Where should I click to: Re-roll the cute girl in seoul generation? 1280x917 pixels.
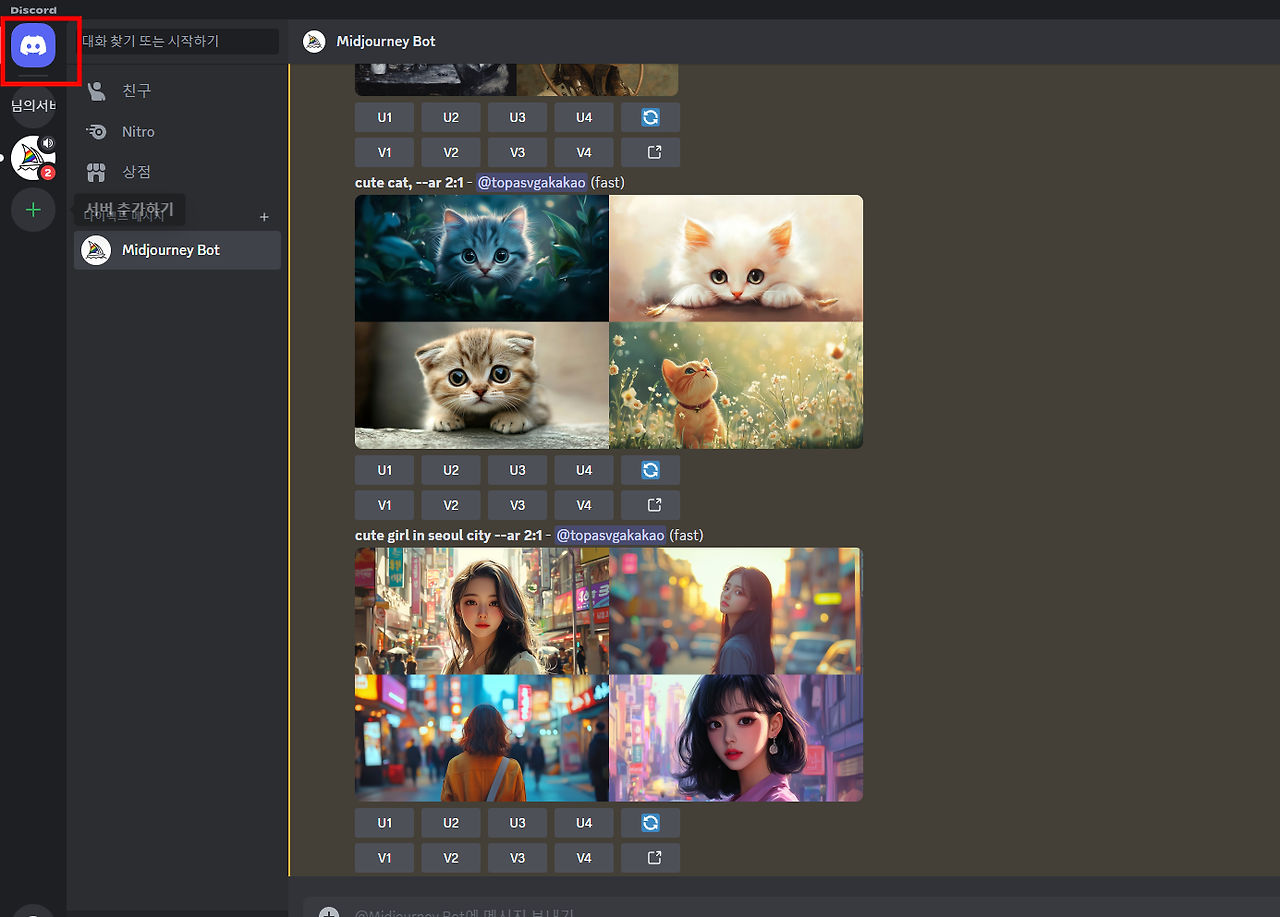coord(650,823)
